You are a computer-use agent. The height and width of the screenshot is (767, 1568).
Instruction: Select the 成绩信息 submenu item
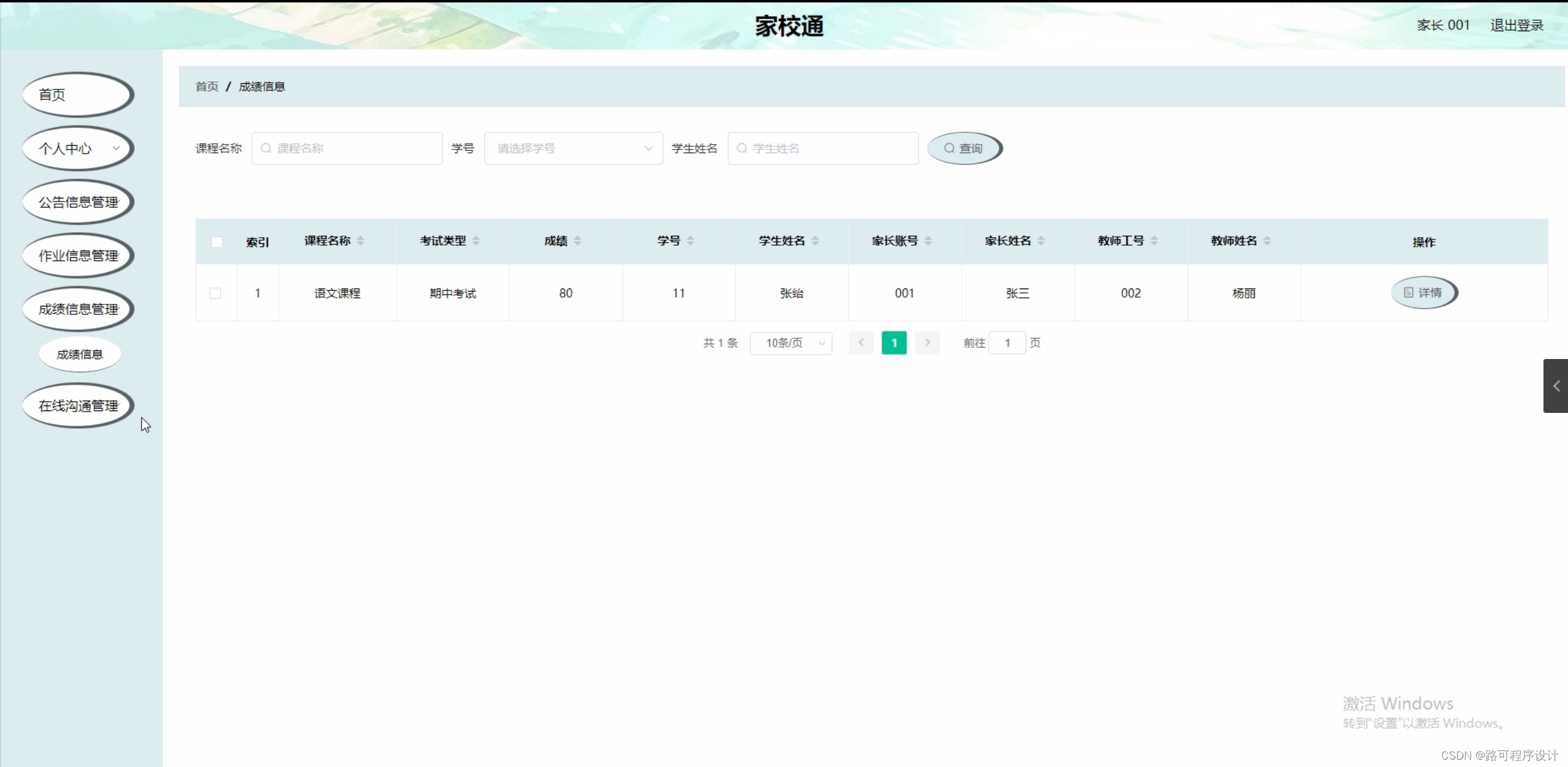(80, 354)
